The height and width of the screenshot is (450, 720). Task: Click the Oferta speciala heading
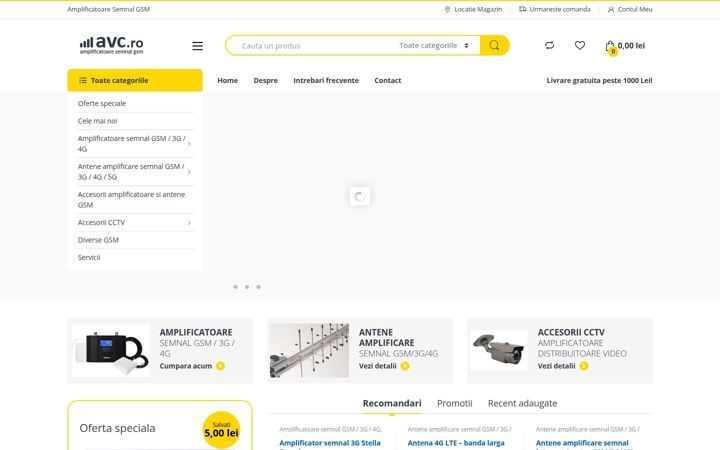click(x=117, y=428)
